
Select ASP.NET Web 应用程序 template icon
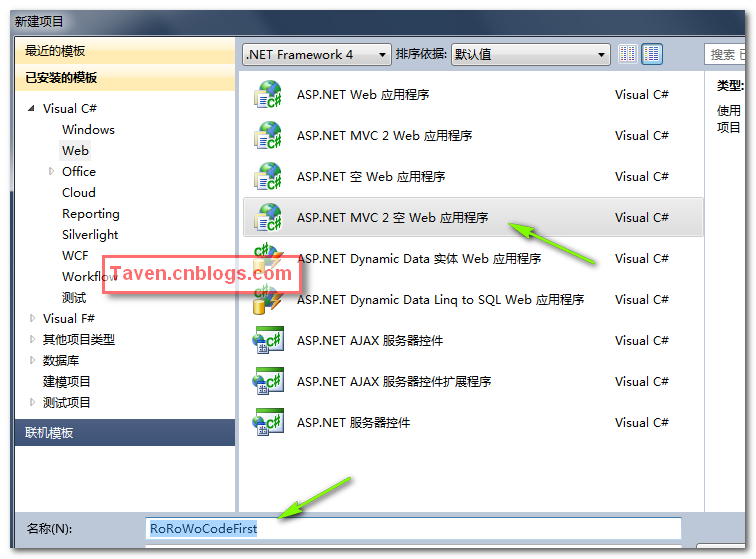(x=268, y=95)
